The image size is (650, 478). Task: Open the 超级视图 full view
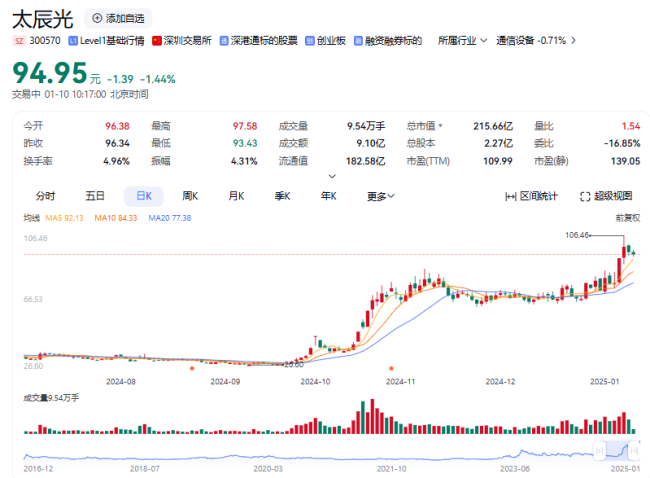pos(606,196)
